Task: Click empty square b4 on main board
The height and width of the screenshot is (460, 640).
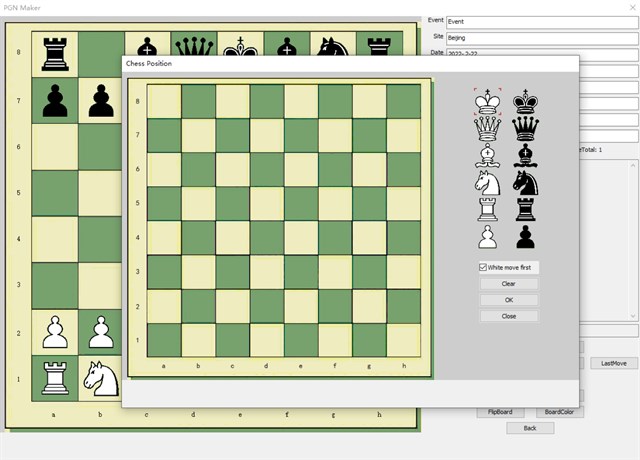Action: pos(101,239)
